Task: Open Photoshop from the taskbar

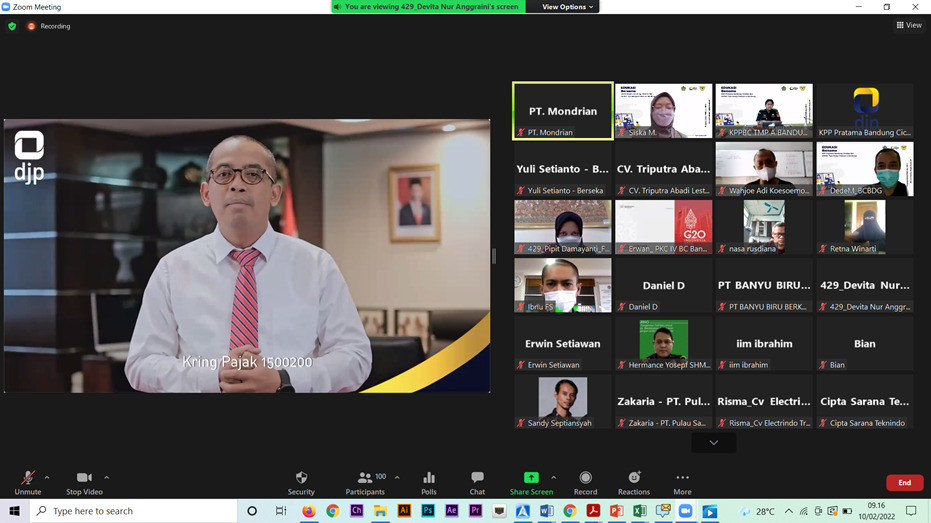Action: tap(428, 511)
